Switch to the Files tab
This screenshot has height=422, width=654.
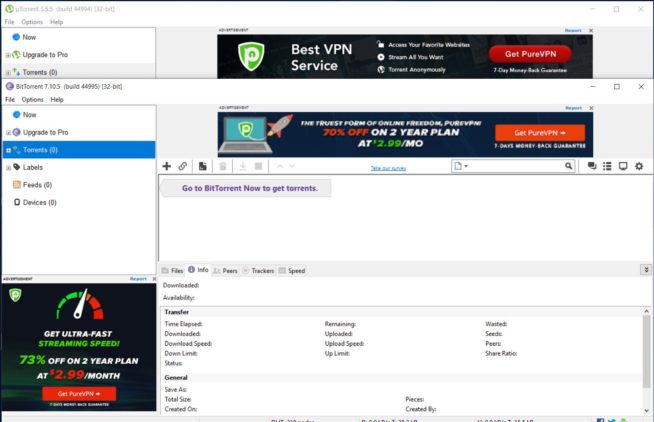pos(172,270)
